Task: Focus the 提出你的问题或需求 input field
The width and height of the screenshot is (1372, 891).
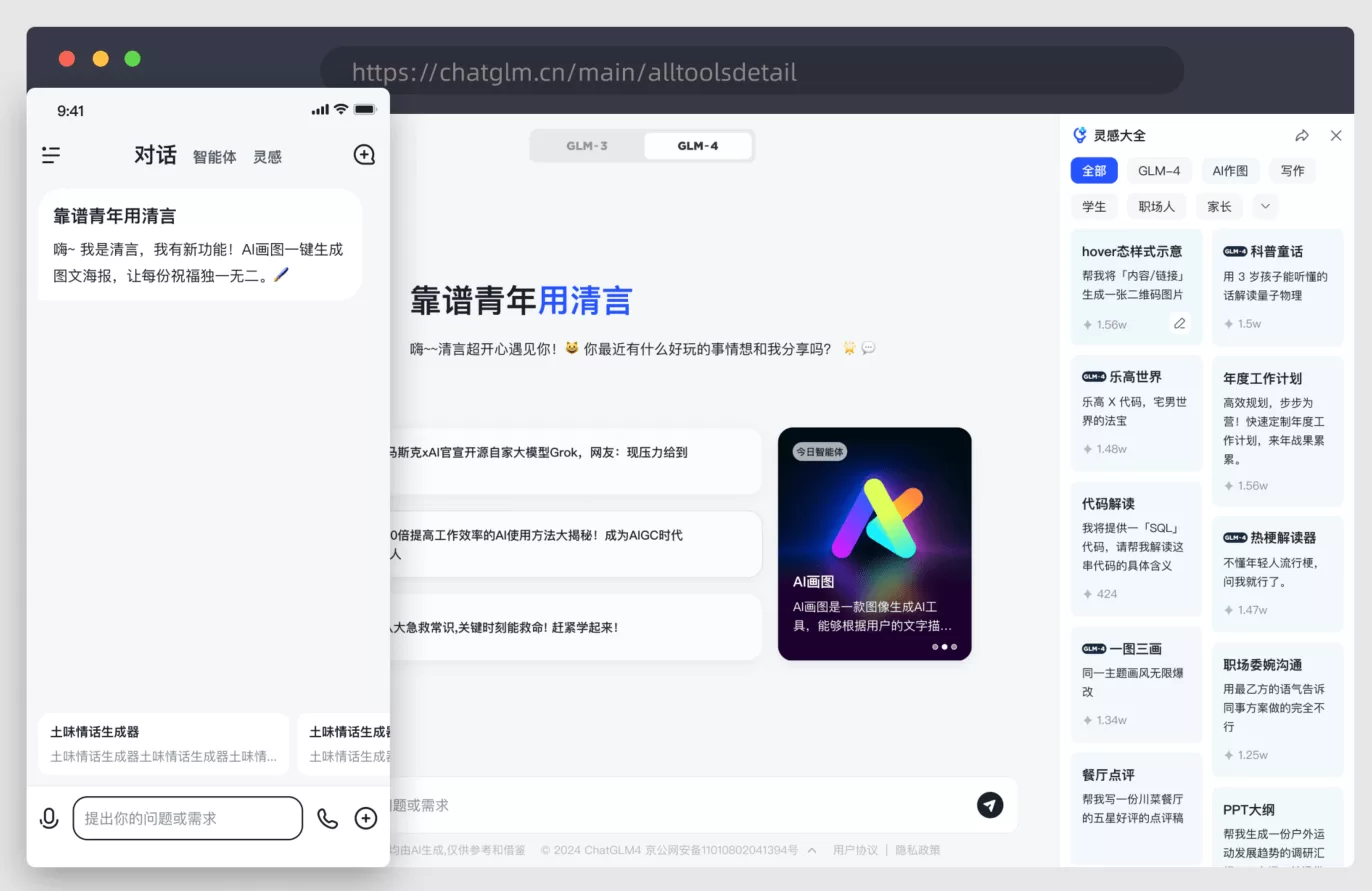Action: tap(187, 818)
